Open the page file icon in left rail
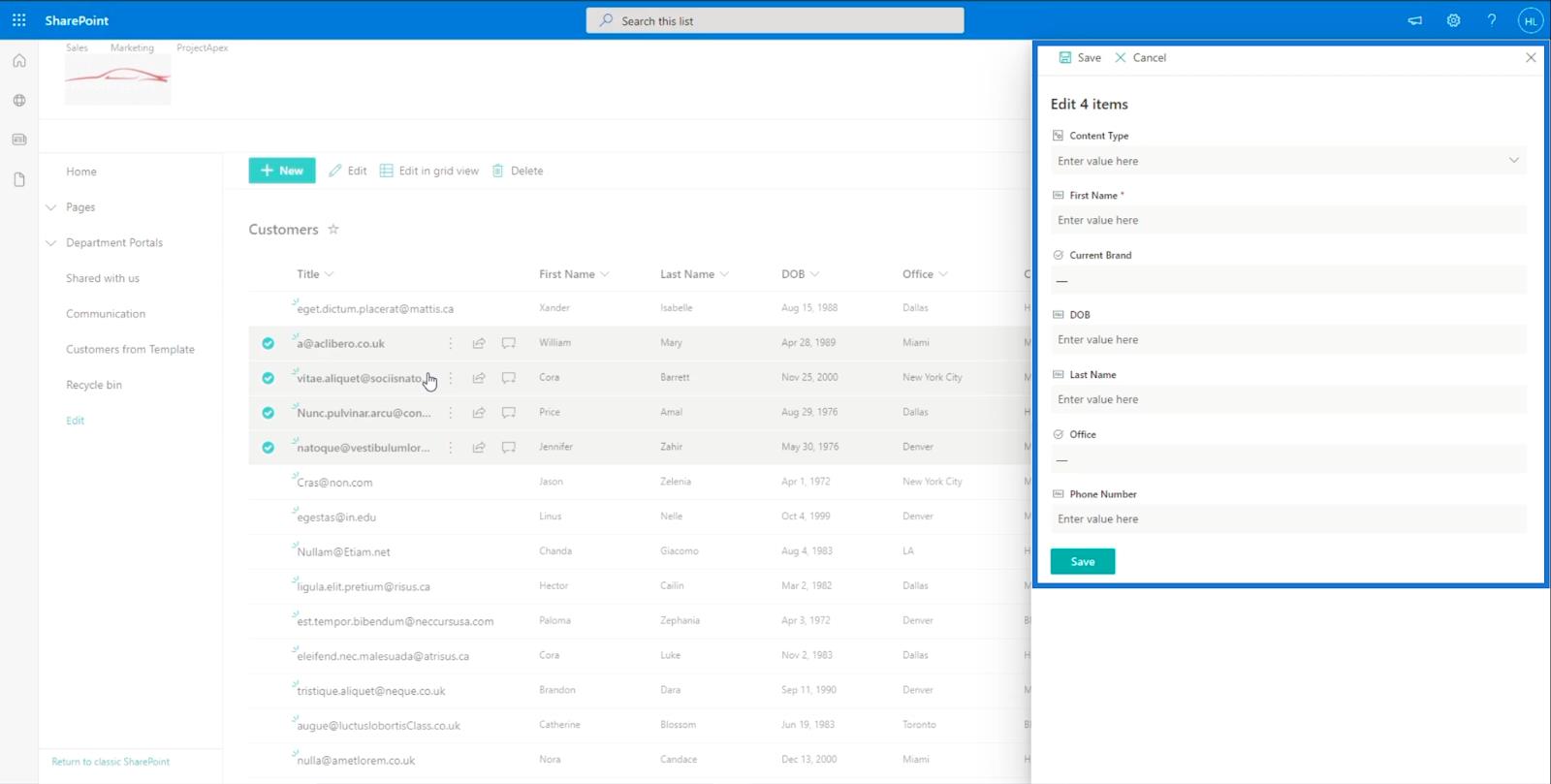Image resolution: width=1551 pixels, height=784 pixels. (19, 179)
